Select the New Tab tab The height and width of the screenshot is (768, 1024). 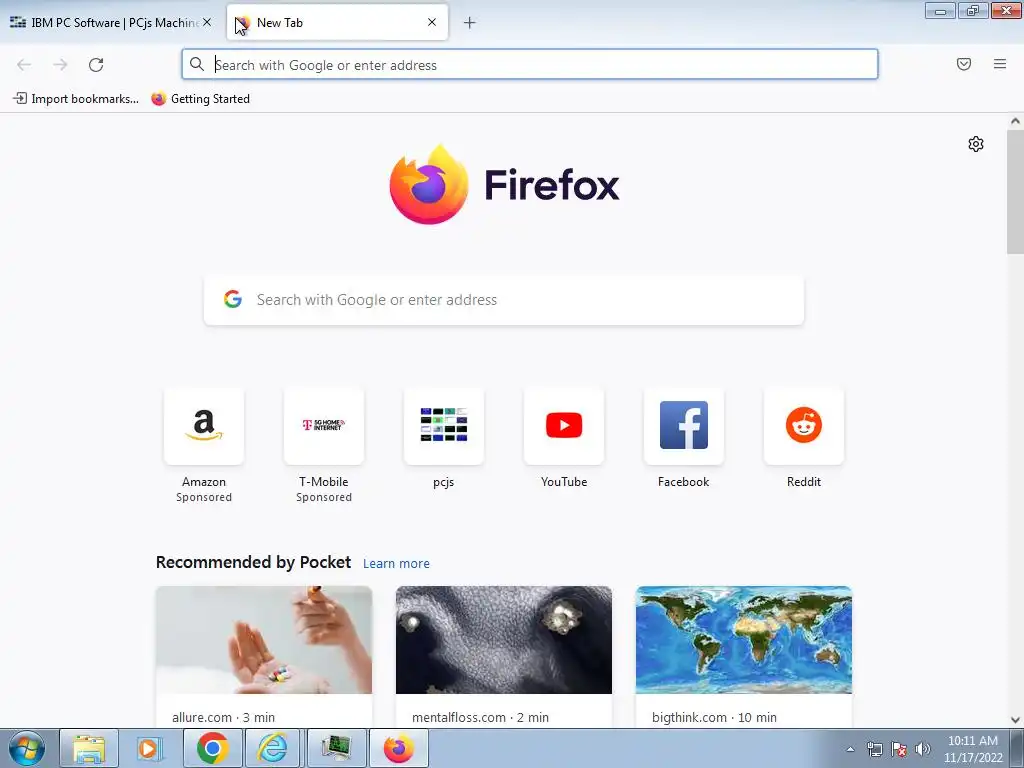point(337,23)
